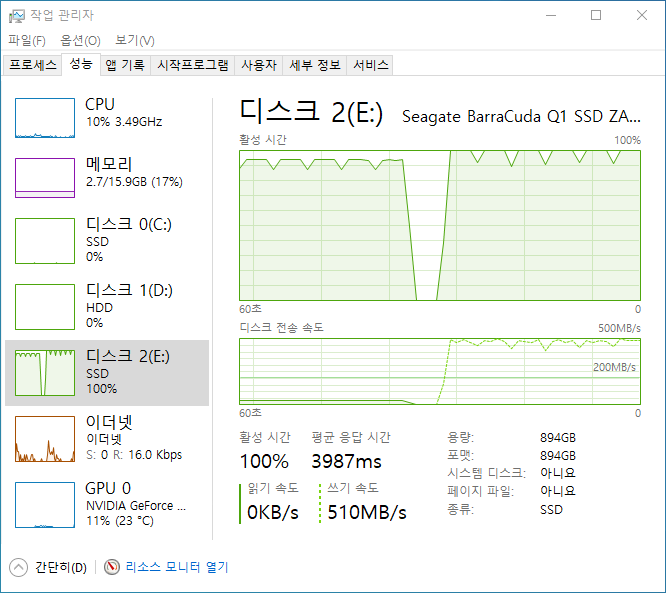Click the 디스크 2(E:) active time graph
The image size is (666, 593).
point(440,225)
